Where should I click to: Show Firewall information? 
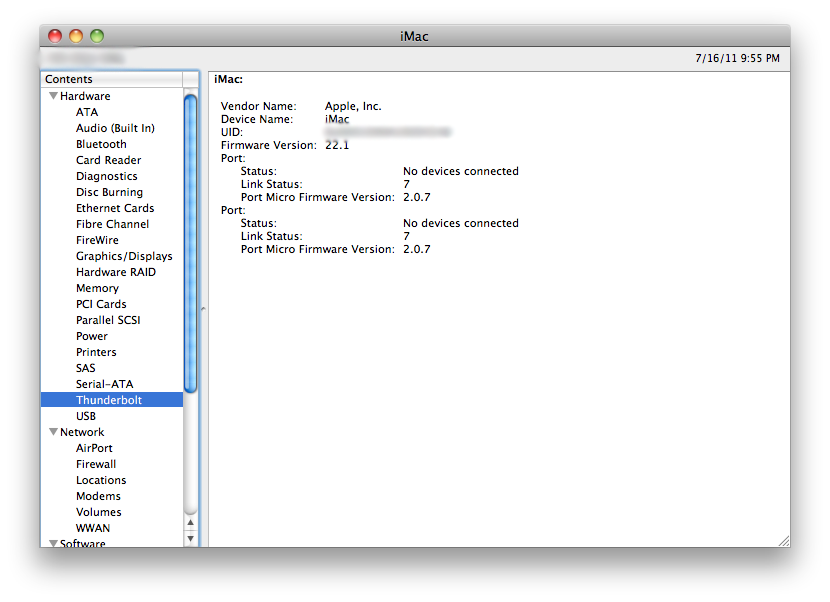[96, 464]
